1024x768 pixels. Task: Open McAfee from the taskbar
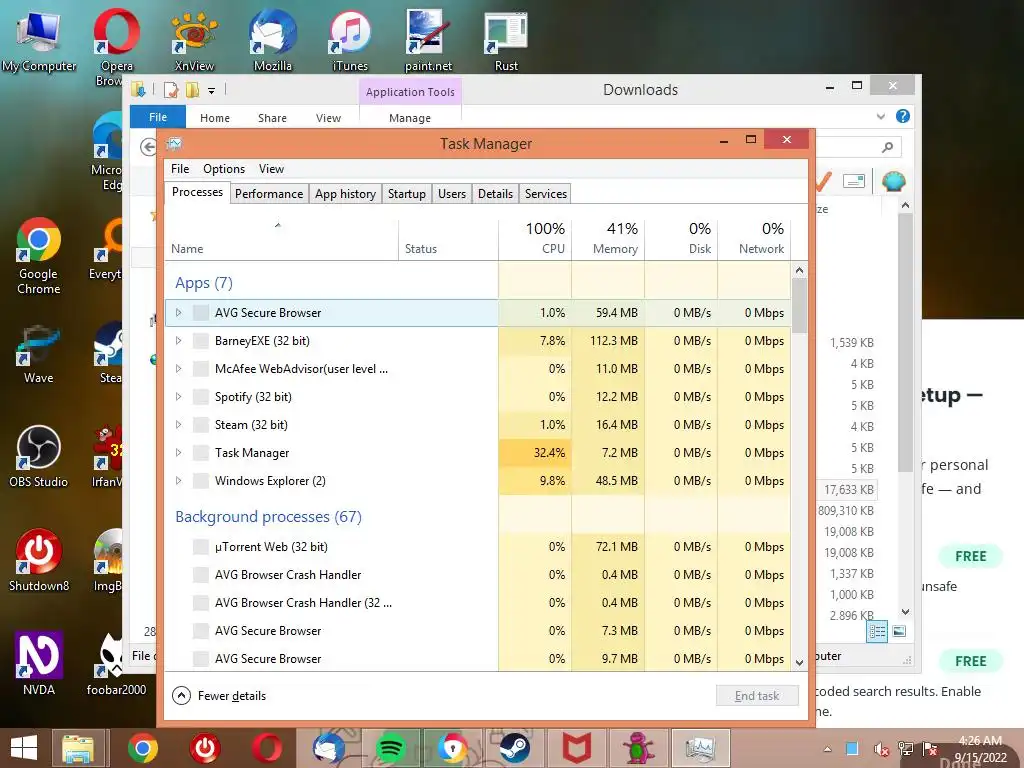[x=577, y=748]
